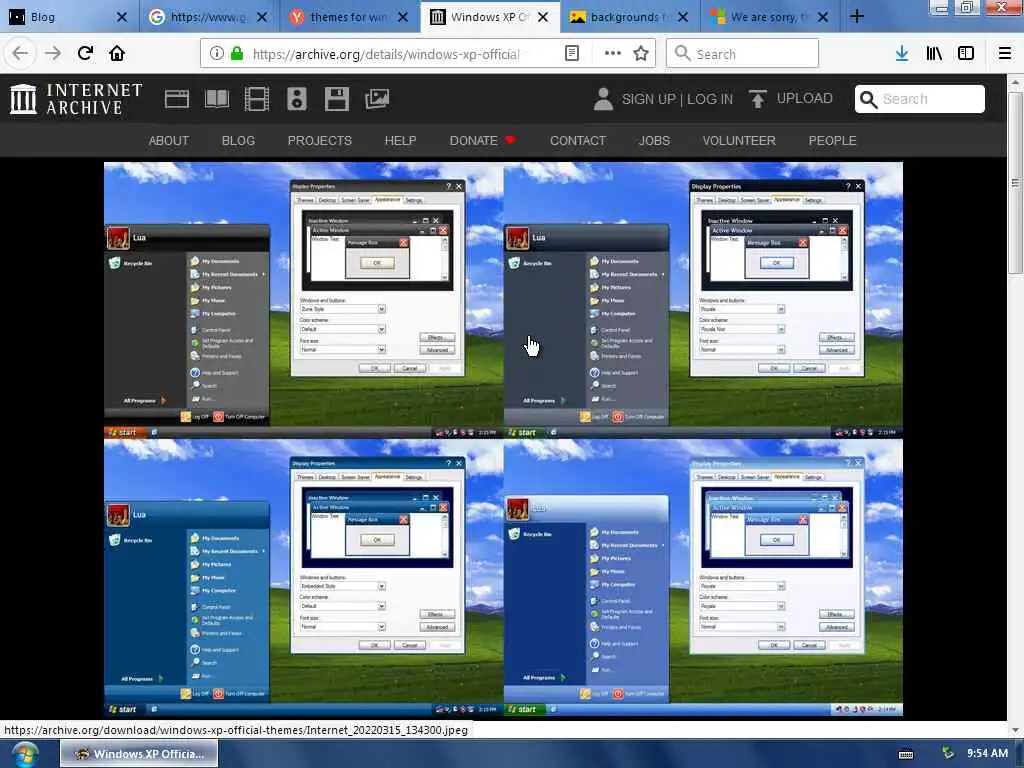Viewport: 1024px width, 768px height.
Task: Open VOLUNTEER in the archive menu
Action: pos(739,140)
